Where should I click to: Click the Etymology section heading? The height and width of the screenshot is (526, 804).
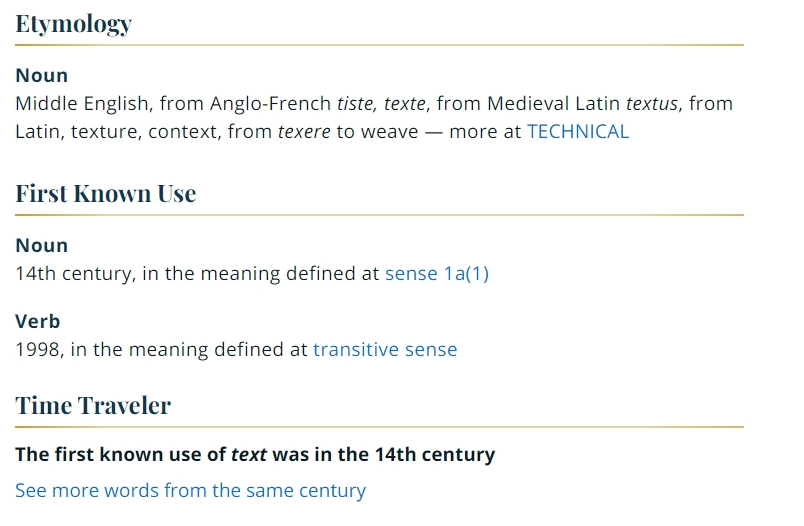tap(74, 24)
